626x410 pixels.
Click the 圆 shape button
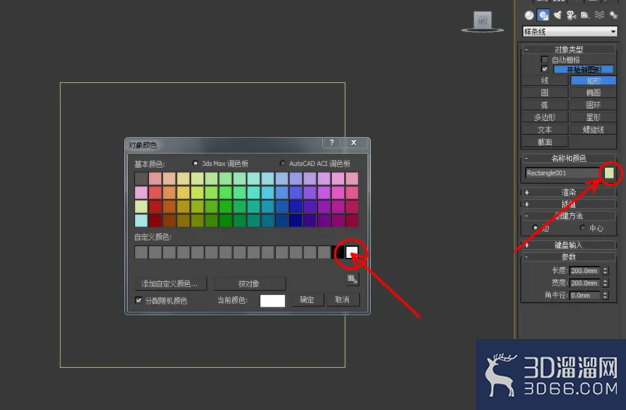(545, 93)
